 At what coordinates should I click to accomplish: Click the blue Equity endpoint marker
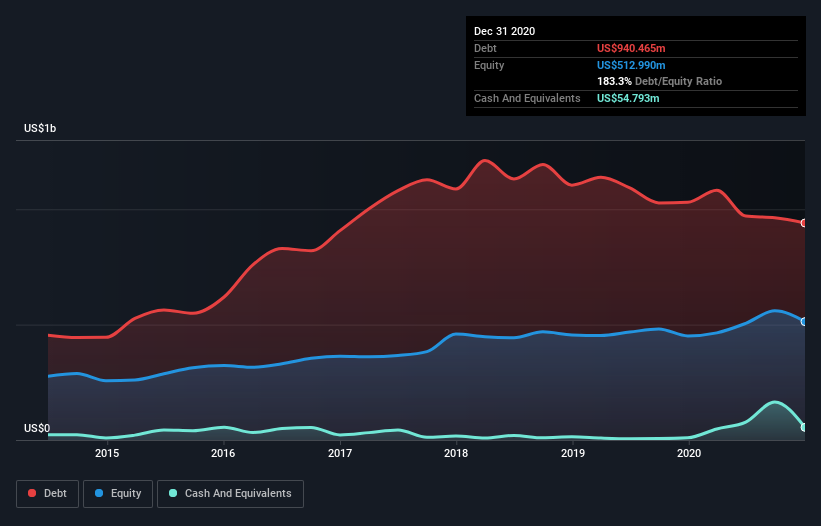(804, 322)
